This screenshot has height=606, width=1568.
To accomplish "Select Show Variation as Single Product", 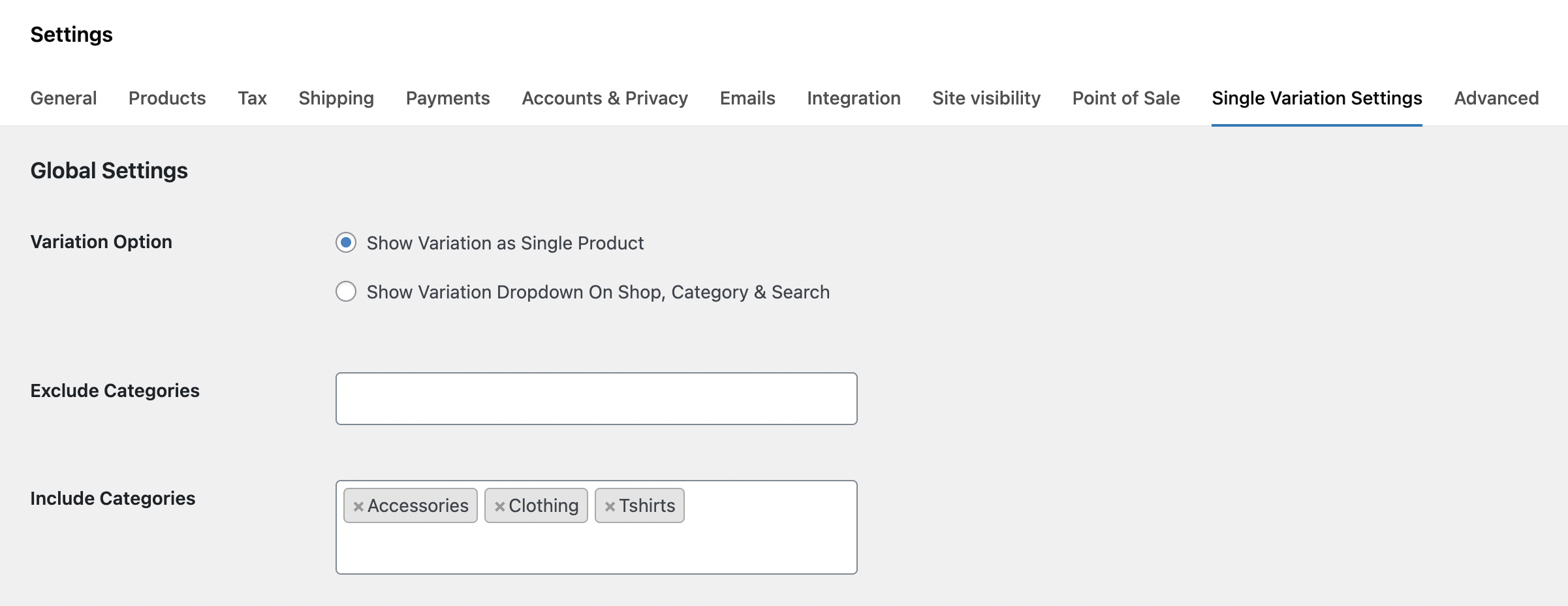I will click(346, 243).
